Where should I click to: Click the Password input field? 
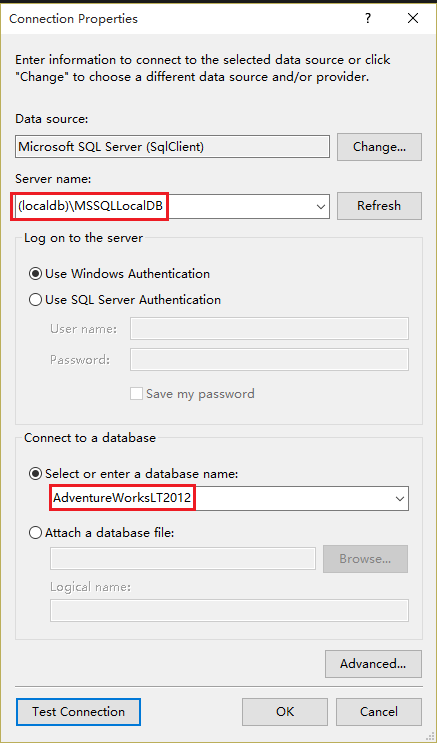click(269, 360)
